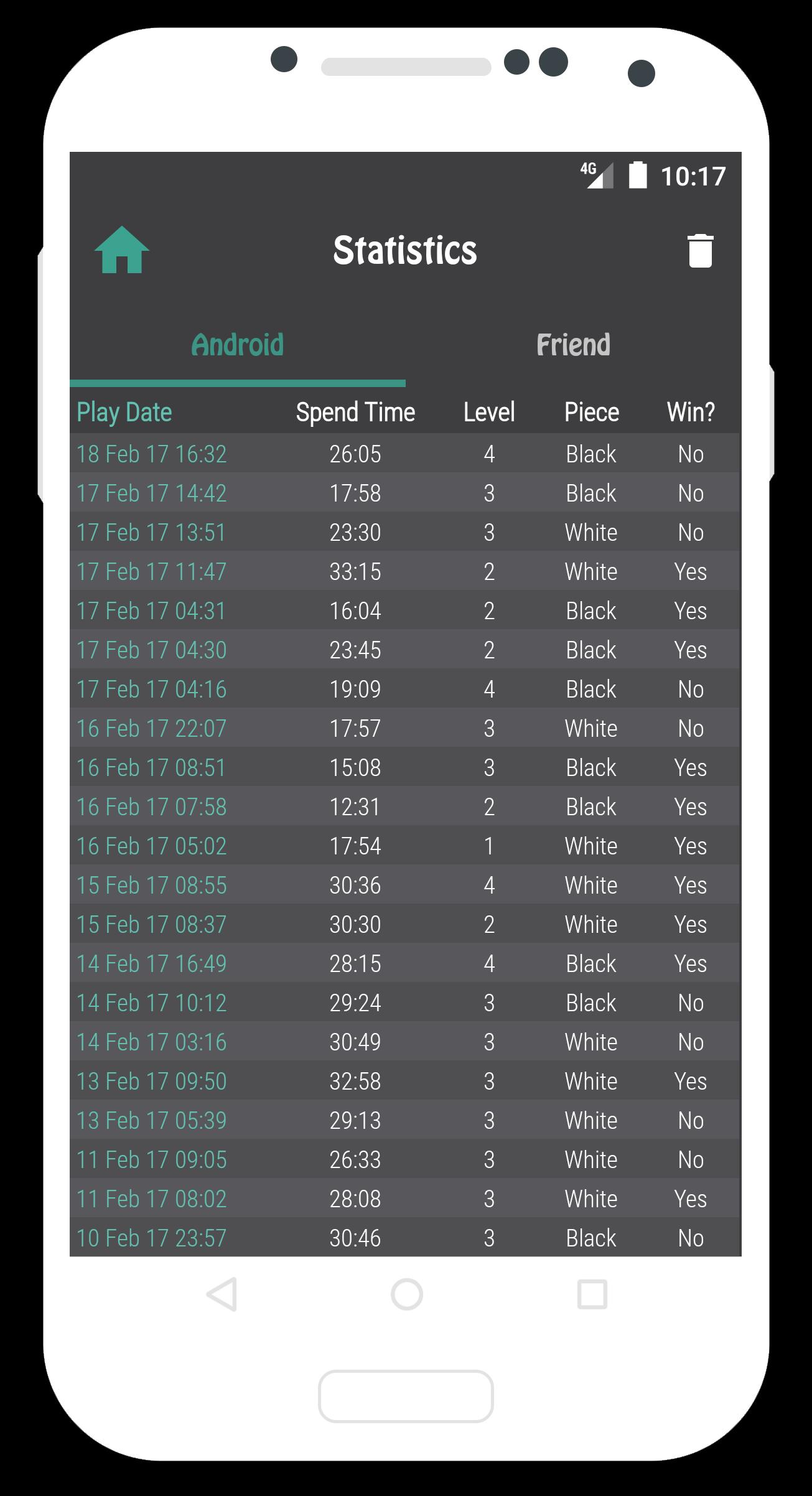Select the 16 Feb 17 05:02 game record
812x1496 pixels.
click(x=404, y=846)
